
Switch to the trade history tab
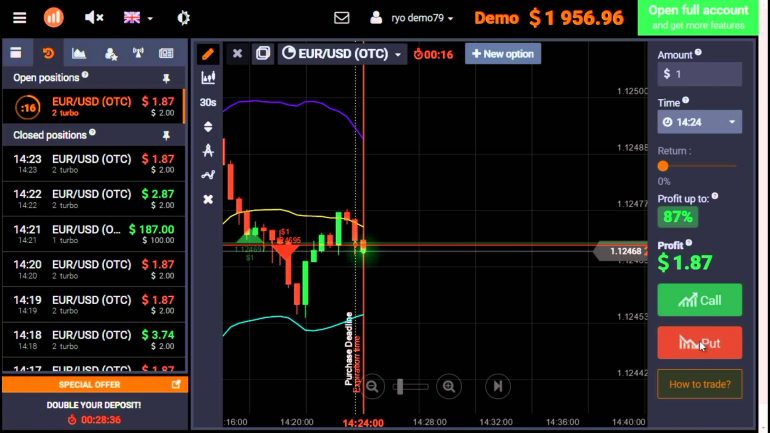pos(46,53)
